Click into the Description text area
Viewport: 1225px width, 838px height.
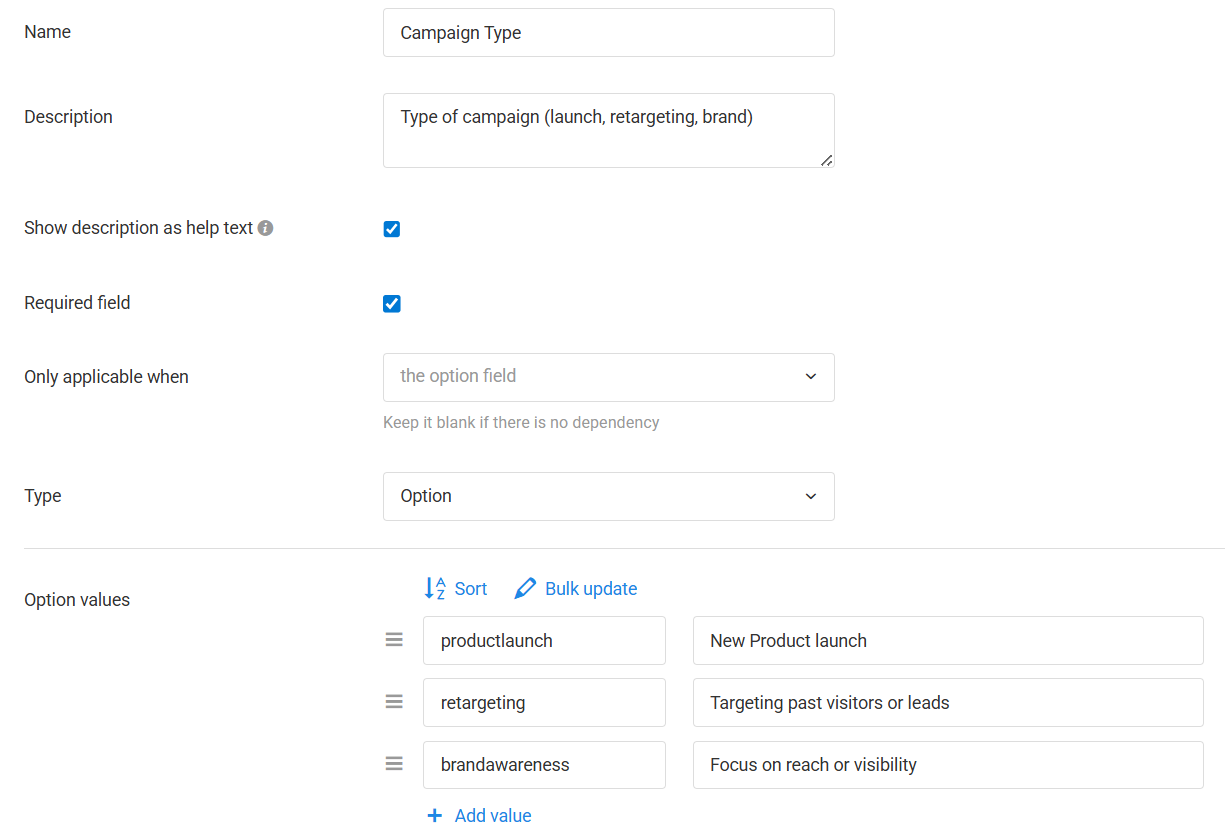click(x=608, y=130)
